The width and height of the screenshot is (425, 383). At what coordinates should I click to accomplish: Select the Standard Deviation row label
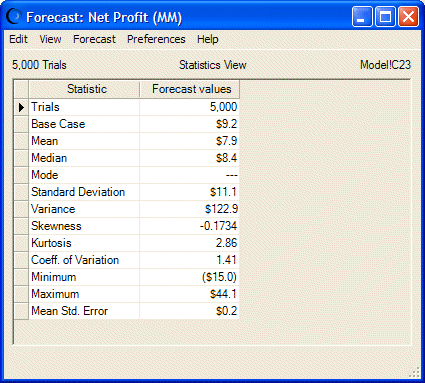coord(78,192)
